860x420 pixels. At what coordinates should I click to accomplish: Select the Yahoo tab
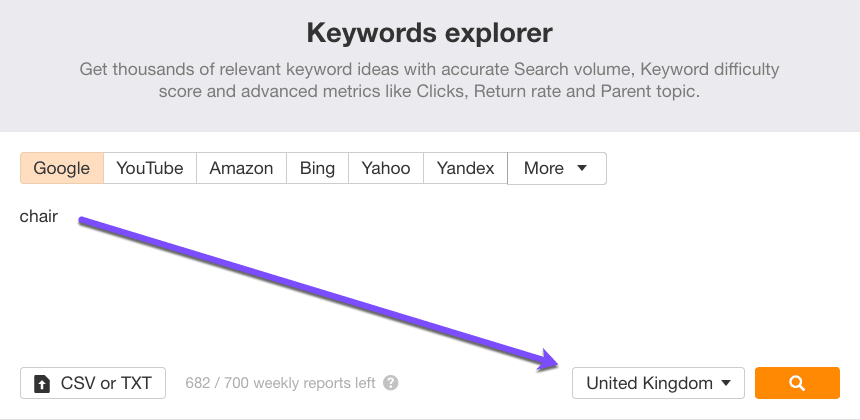pos(386,168)
